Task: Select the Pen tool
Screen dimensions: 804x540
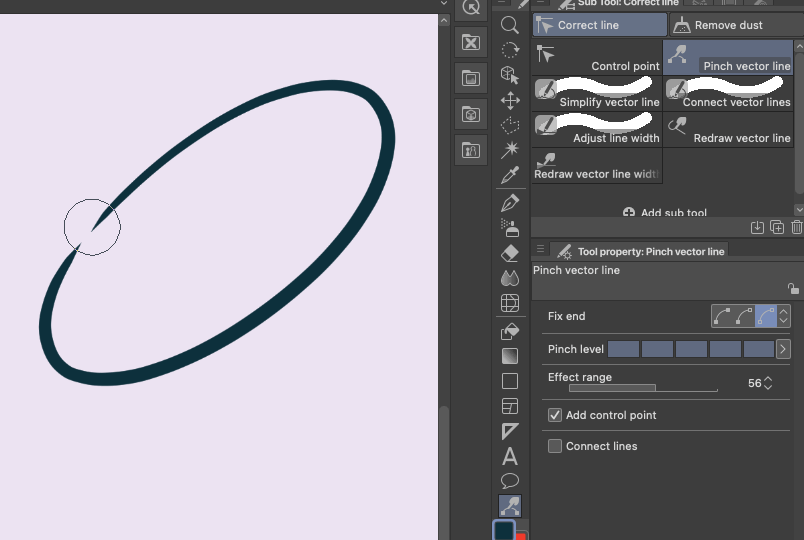Action: [x=510, y=204]
